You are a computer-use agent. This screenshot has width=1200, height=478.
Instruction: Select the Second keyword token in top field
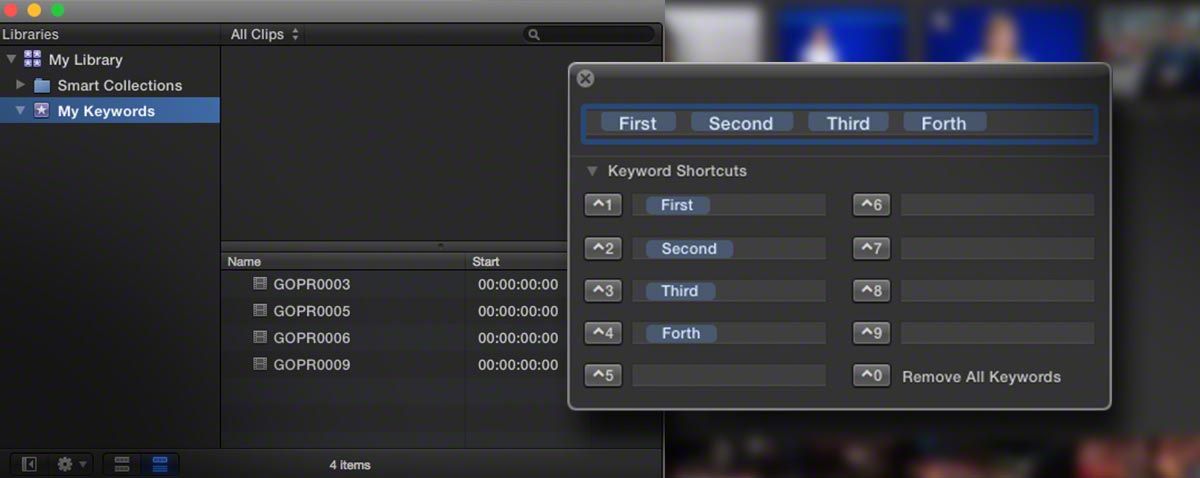(741, 123)
